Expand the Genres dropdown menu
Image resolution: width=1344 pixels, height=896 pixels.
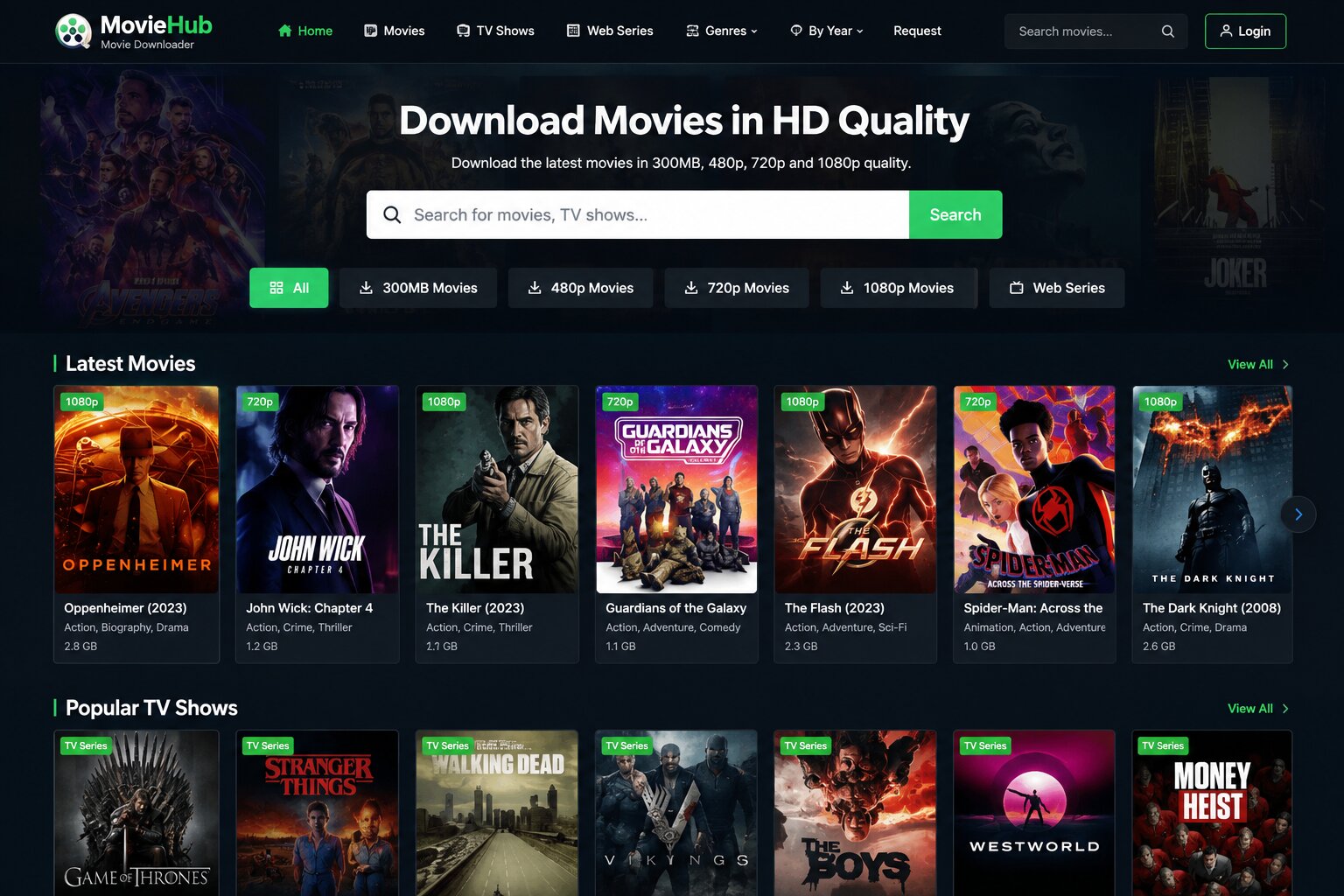pyautogui.click(x=721, y=31)
